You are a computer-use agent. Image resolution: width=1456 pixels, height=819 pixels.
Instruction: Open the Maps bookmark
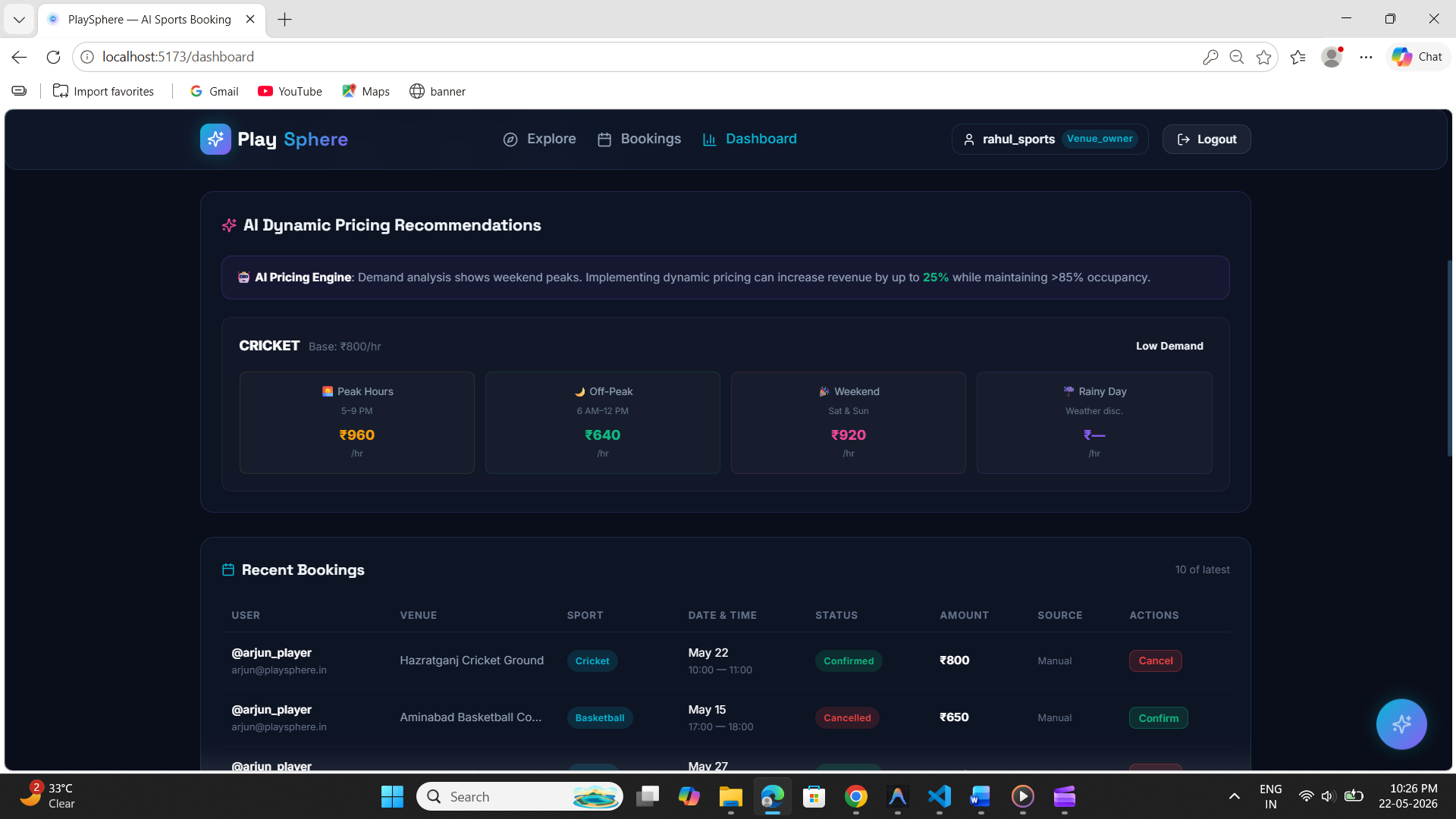[366, 91]
